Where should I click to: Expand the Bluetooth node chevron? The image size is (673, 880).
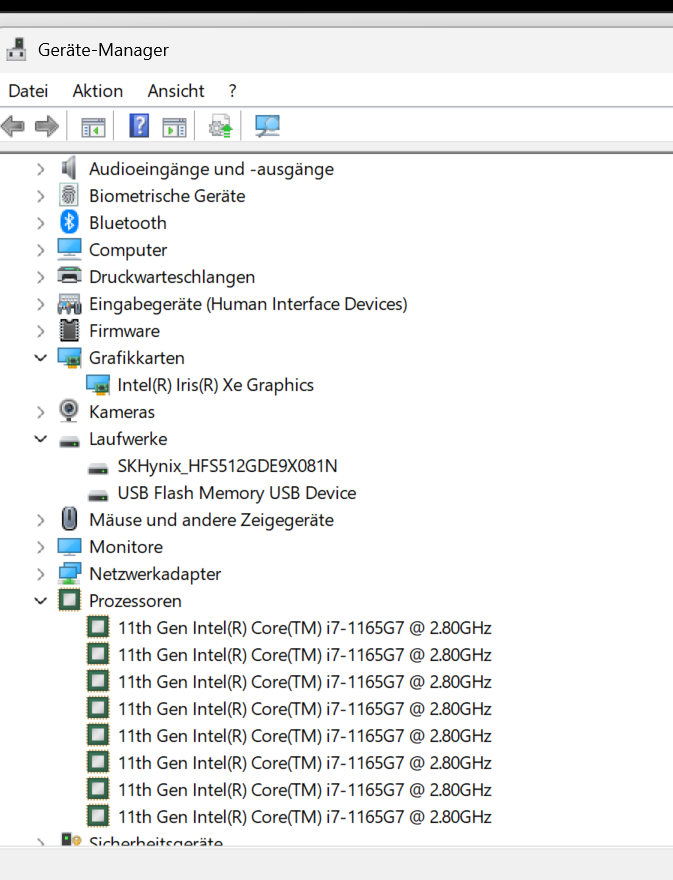(40, 223)
